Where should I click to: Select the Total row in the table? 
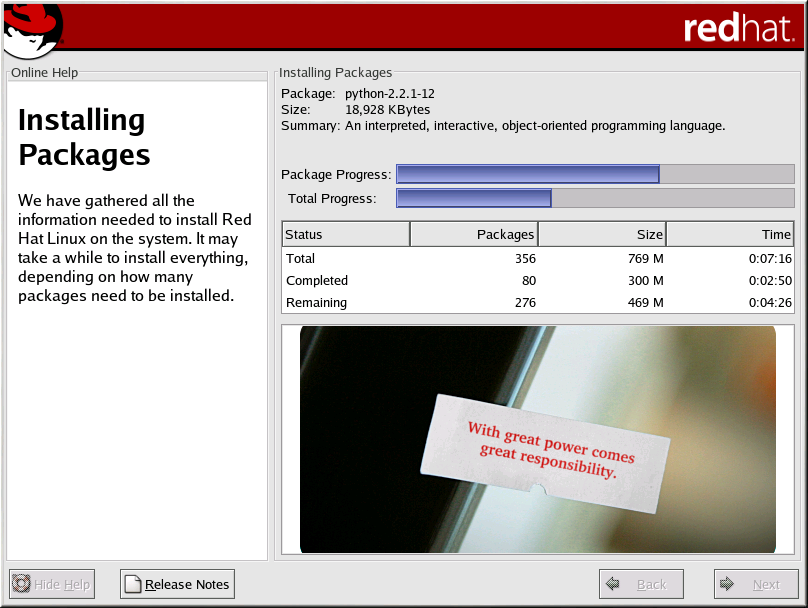click(x=538, y=259)
